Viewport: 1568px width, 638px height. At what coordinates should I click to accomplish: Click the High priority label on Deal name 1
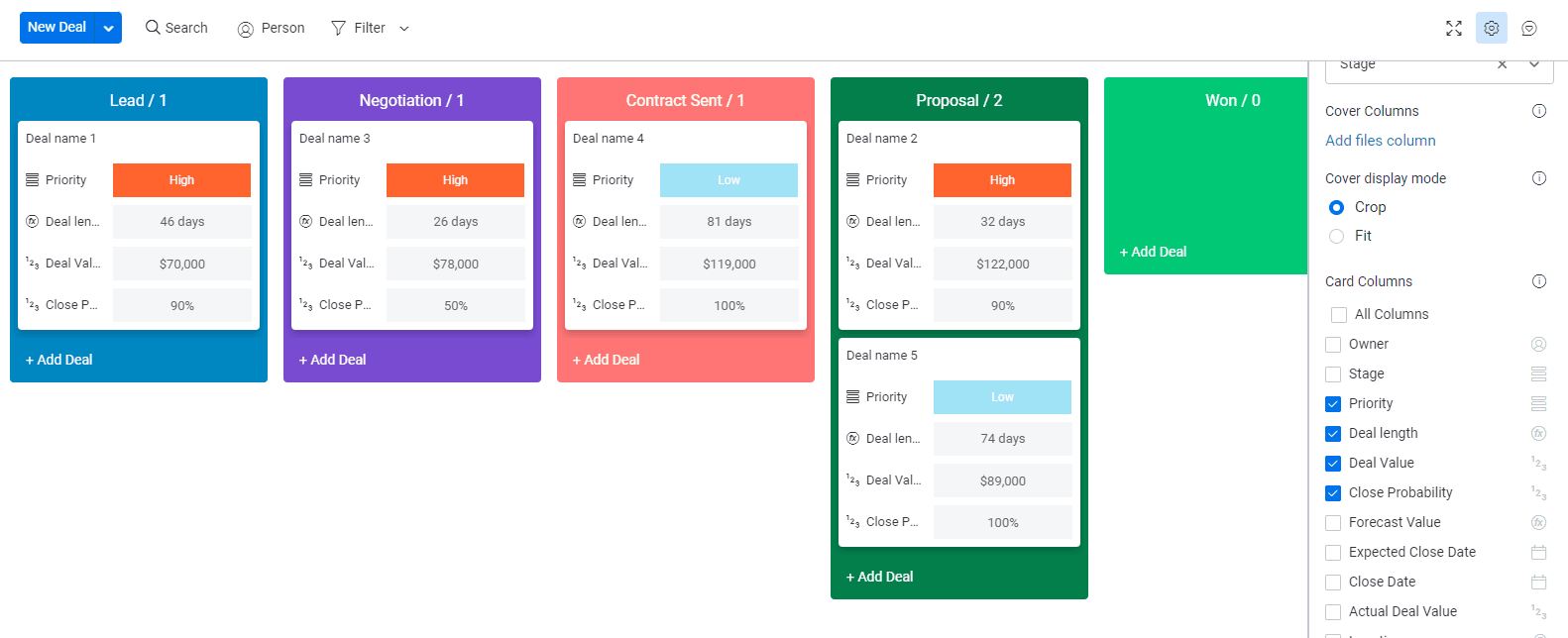181,179
